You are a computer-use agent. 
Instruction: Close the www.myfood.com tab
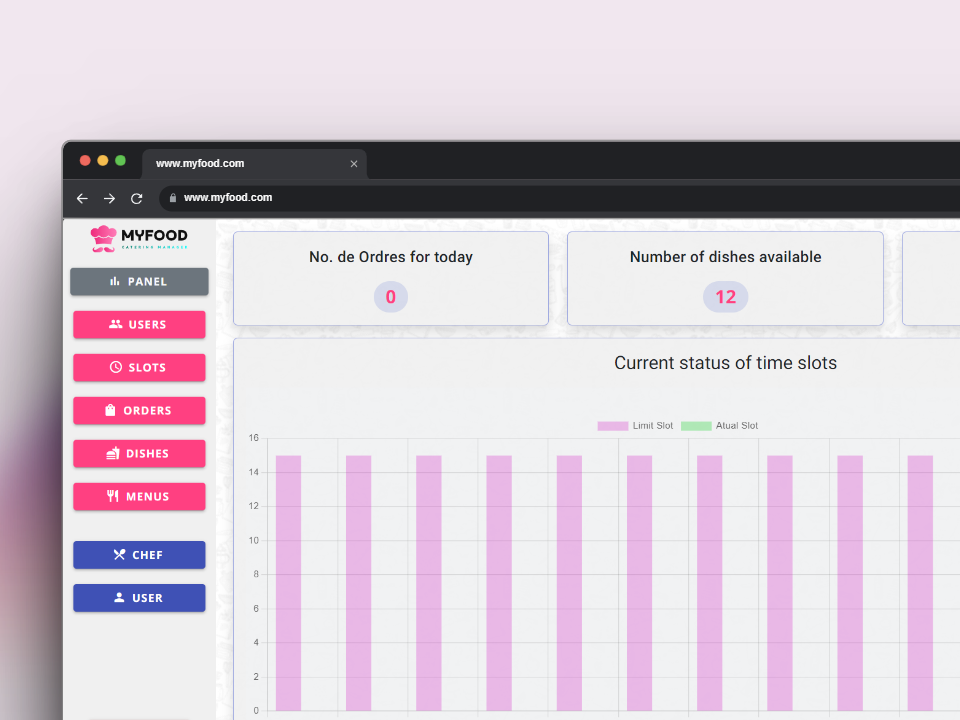(x=354, y=164)
